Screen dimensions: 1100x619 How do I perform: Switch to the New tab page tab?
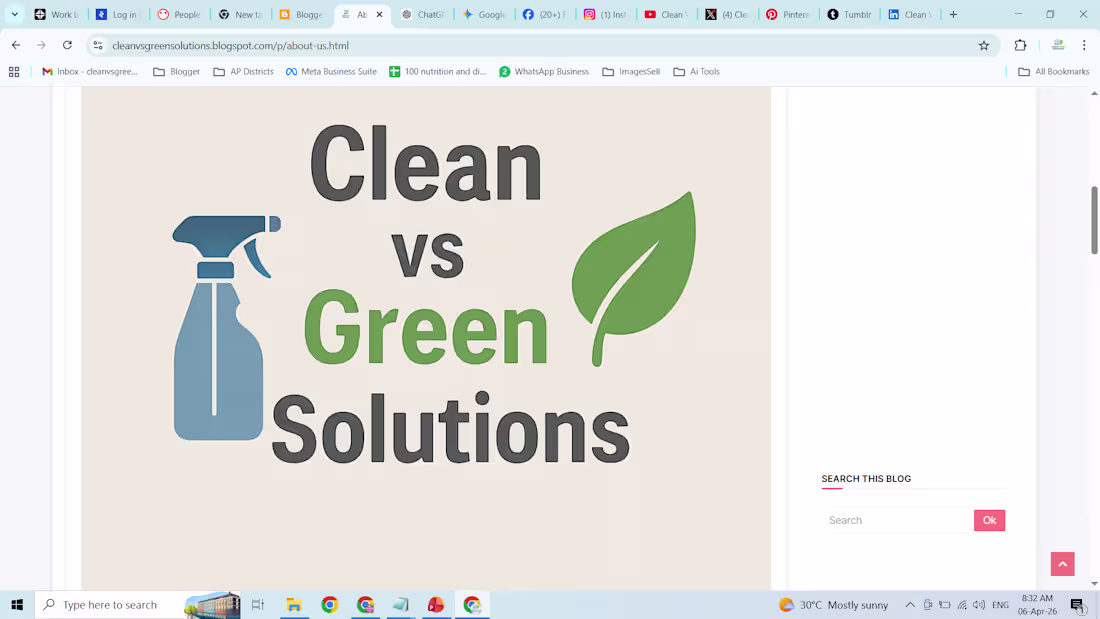pyautogui.click(x=241, y=14)
